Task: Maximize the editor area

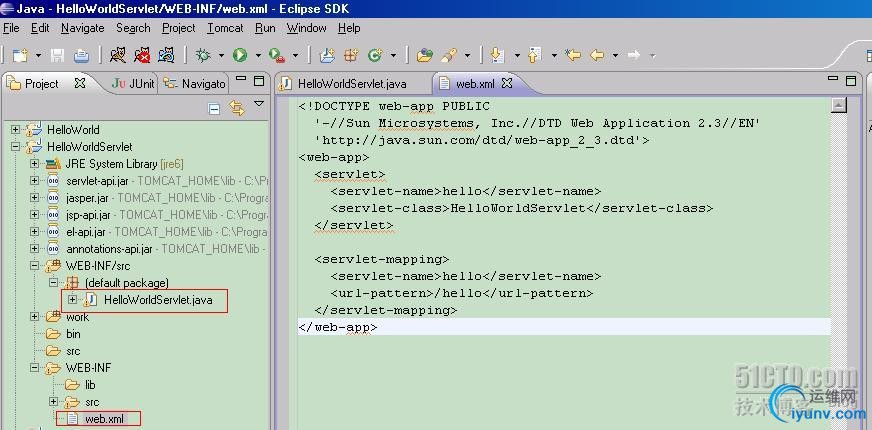Action: tap(850, 81)
